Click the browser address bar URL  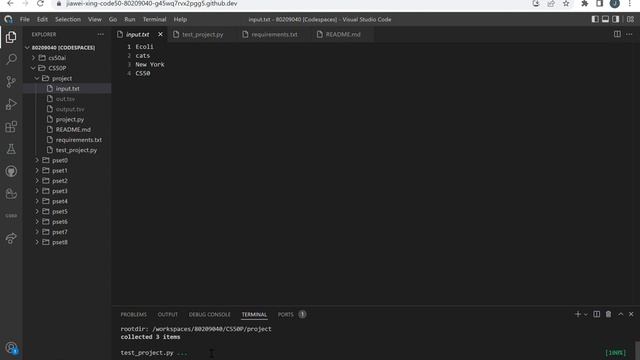pos(151,4)
